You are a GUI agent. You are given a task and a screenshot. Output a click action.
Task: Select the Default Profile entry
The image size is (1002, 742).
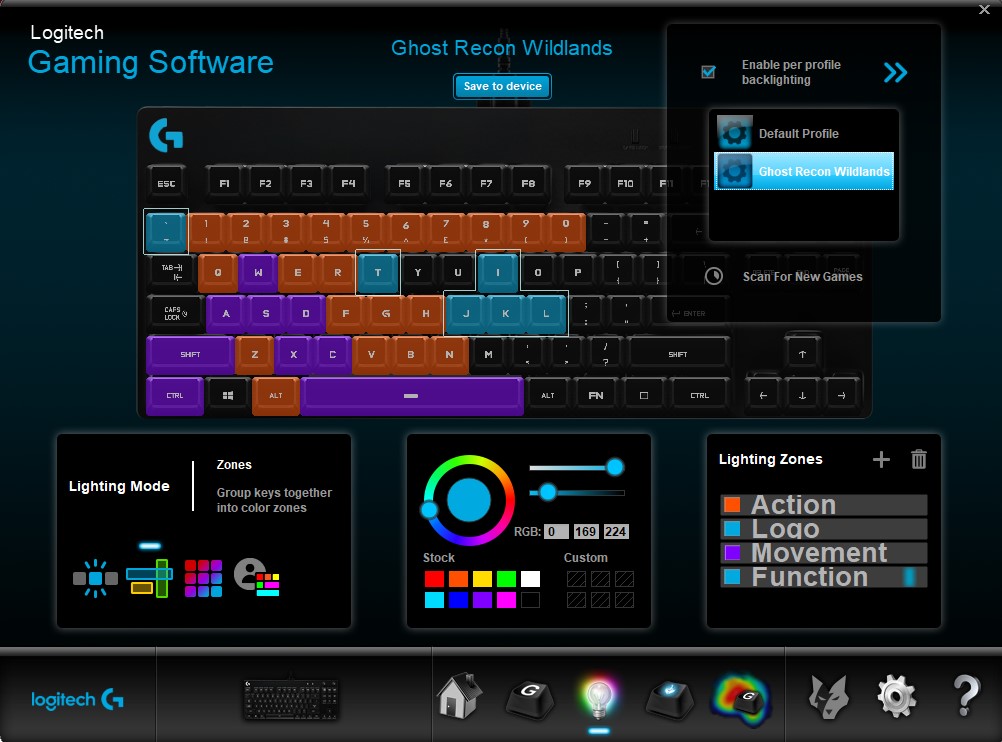point(804,133)
